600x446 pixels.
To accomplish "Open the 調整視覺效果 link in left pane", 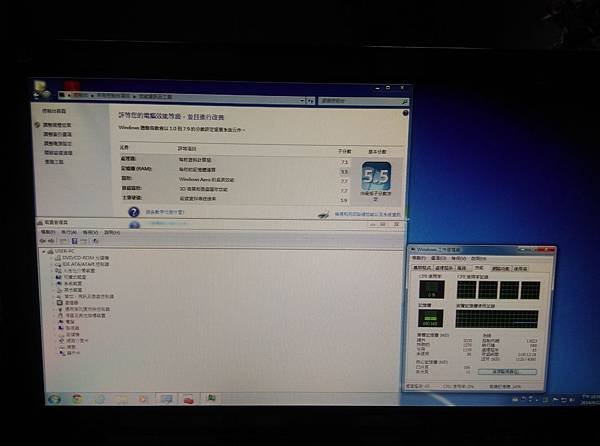I will 57,125.
